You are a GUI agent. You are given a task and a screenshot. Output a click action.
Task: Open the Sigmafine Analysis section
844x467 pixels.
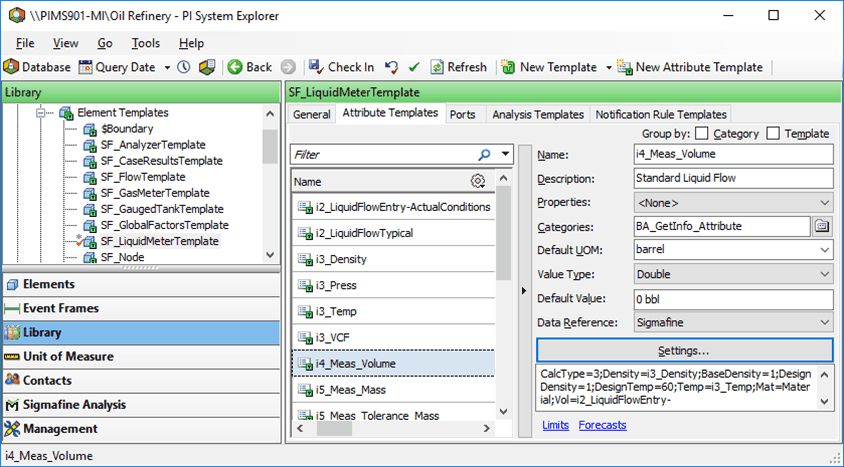[141, 405]
